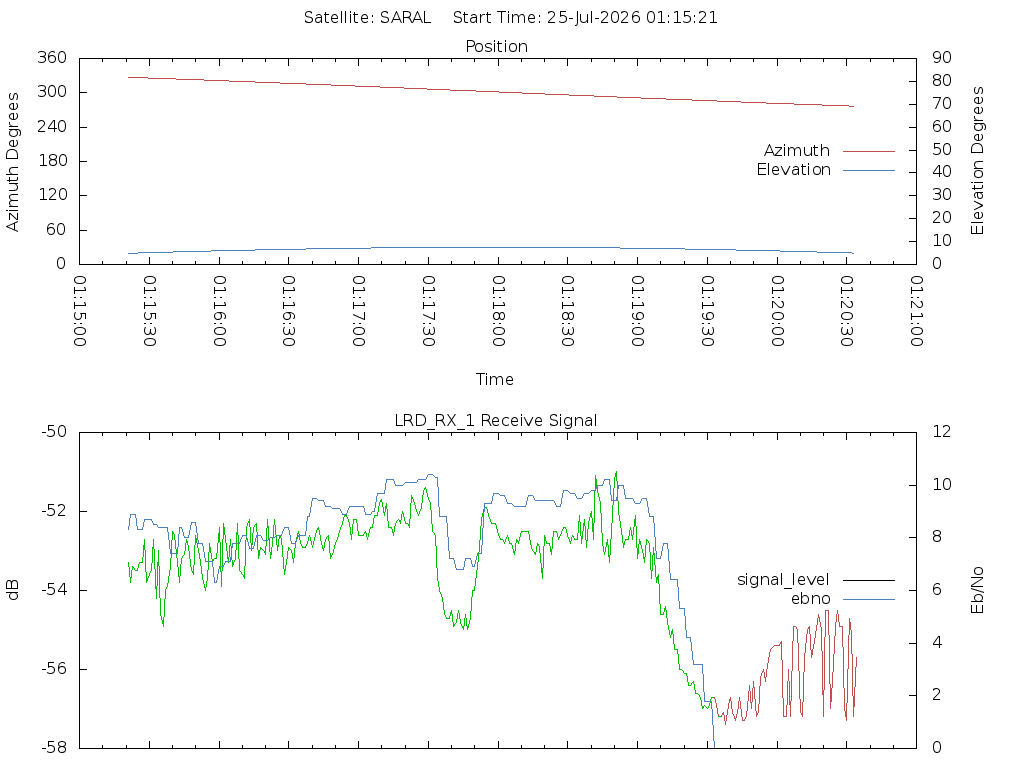Click the '01:16:30' time tick label
The image size is (1024, 768).
[289, 311]
